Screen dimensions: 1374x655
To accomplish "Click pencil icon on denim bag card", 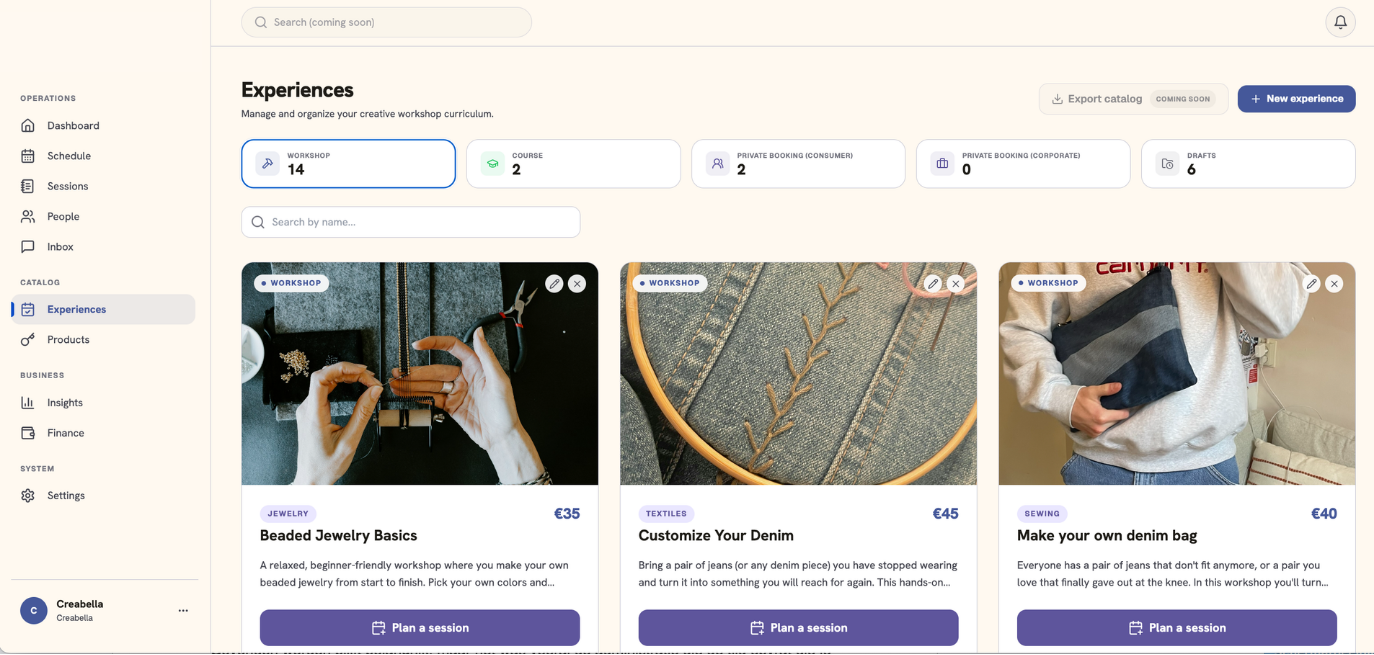I will tap(1312, 284).
